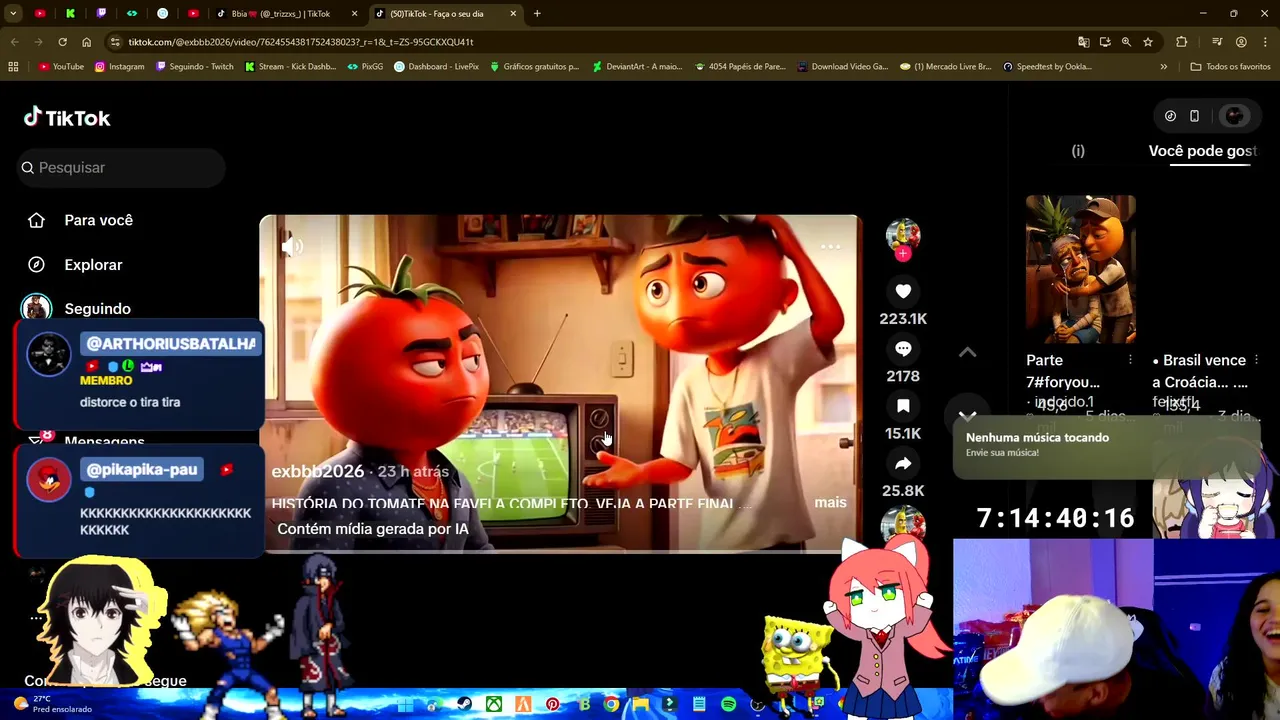Open the weather widget showing 27°C
Image resolution: width=1280 pixels, height=720 pixels.
pyautogui.click(x=52, y=704)
